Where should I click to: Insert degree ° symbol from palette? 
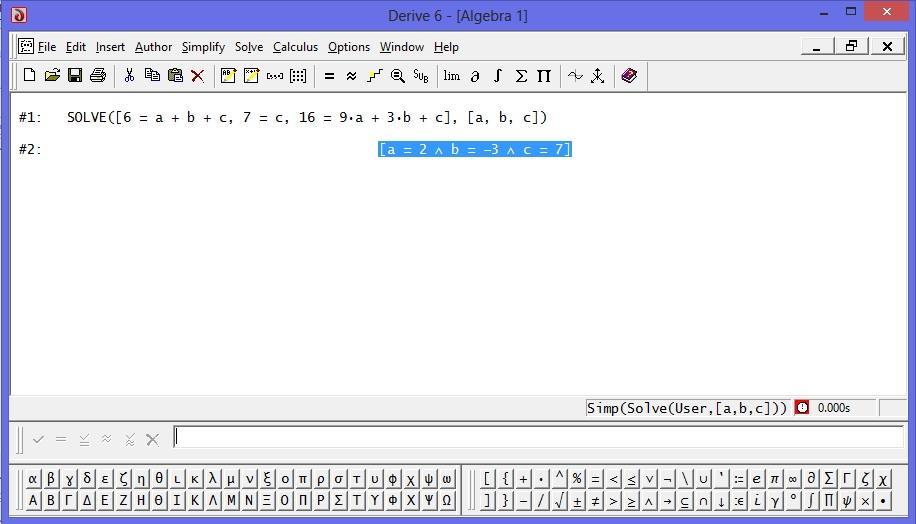[793, 500]
